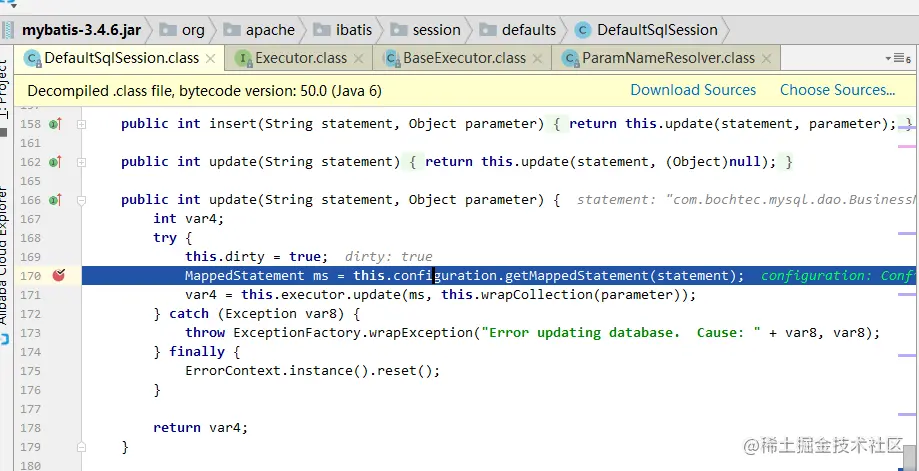
Task: Click the jar archive icon in the breadcrumb
Action: (8, 30)
